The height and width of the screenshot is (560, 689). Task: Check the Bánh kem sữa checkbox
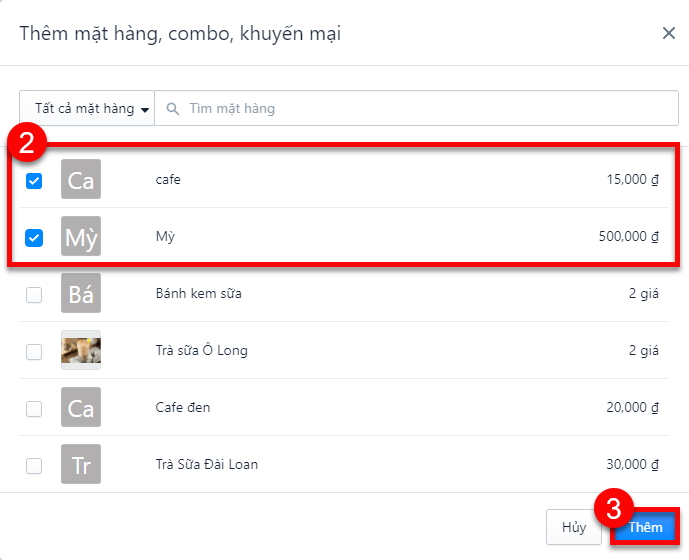click(x=34, y=295)
